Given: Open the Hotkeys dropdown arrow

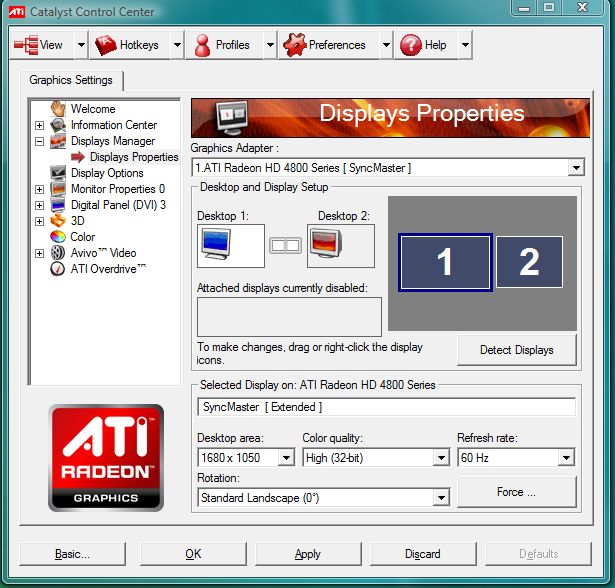Looking at the screenshot, I should click(177, 45).
